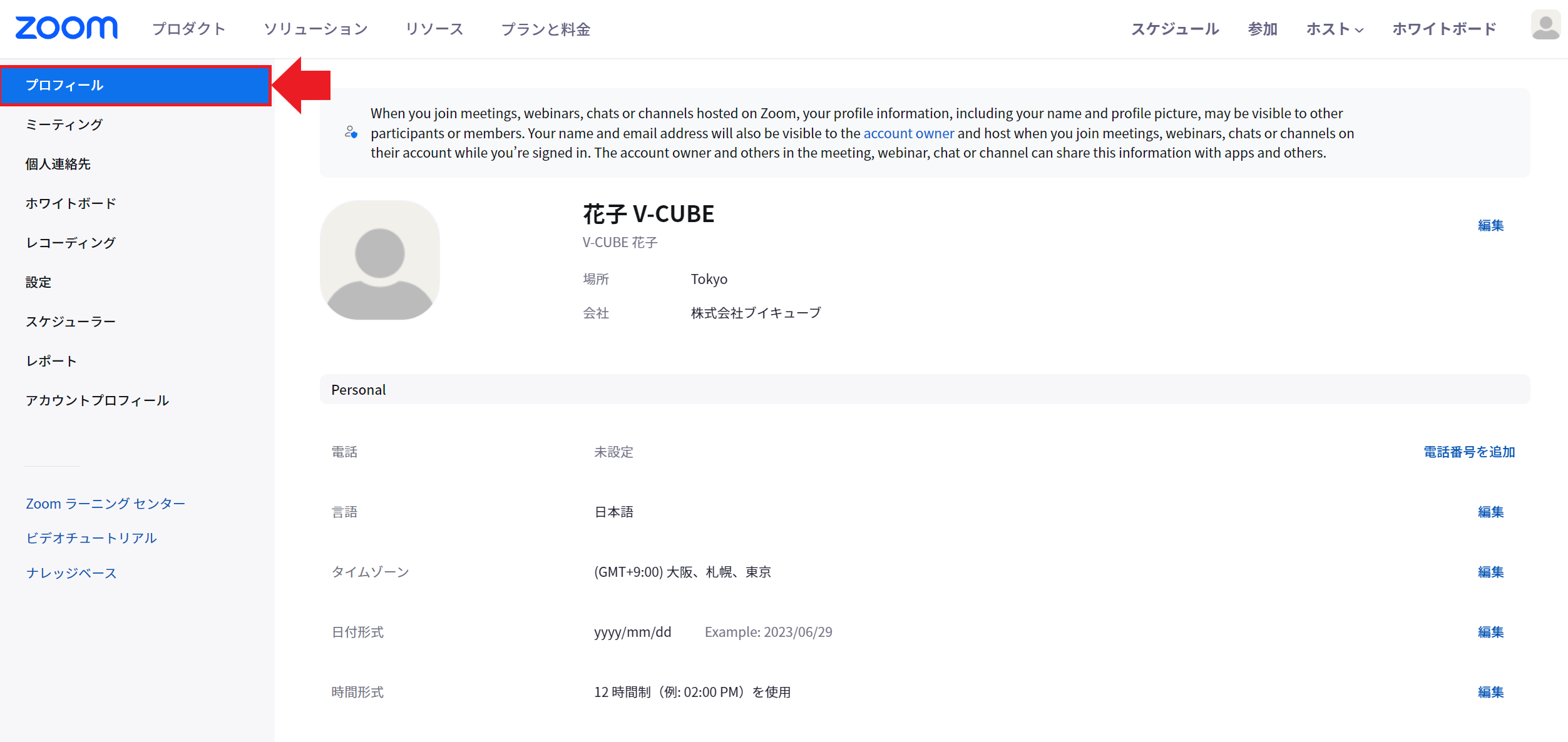Screen dimensions: 1568x742
Task: Open プランと料金 page
Action: (x=546, y=29)
